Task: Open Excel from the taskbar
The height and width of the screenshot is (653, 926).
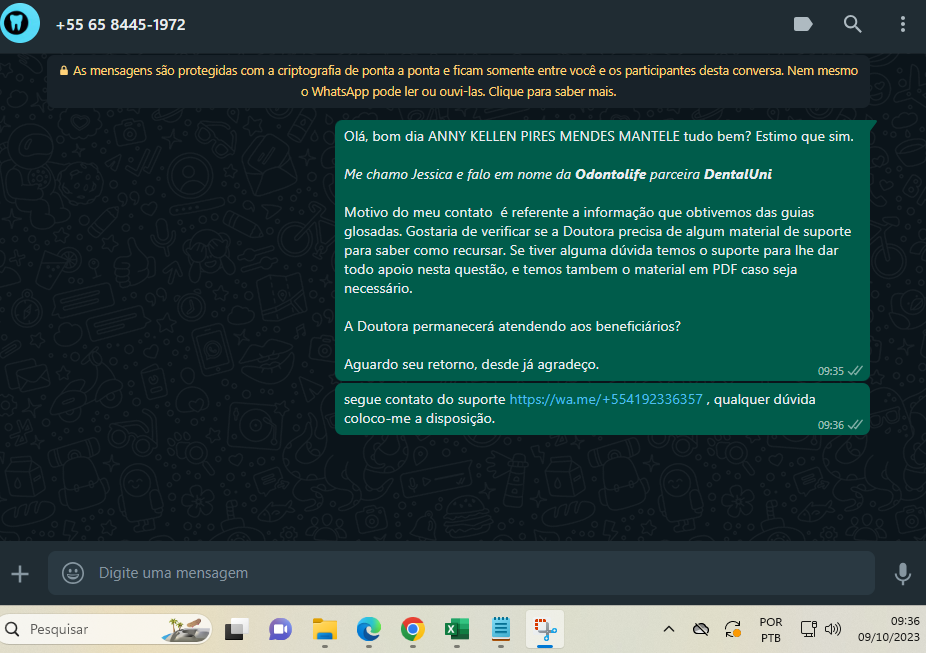Action: tap(457, 629)
